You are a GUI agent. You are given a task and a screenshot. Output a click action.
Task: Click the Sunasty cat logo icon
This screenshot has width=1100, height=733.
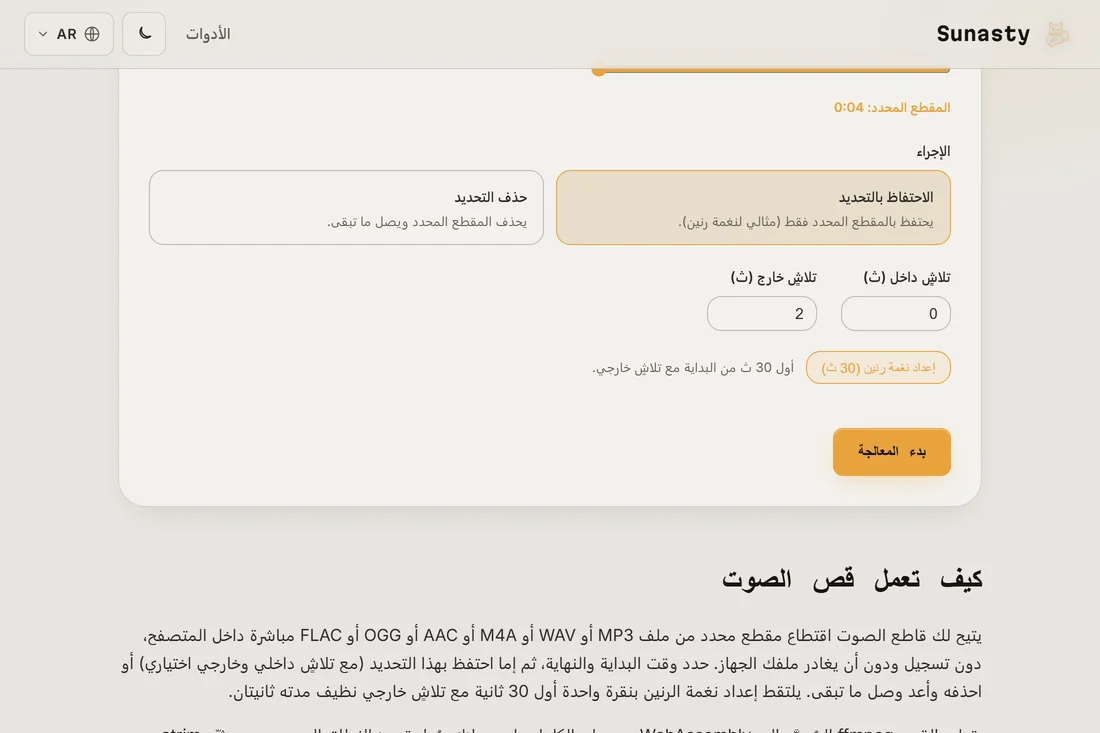coord(1058,34)
